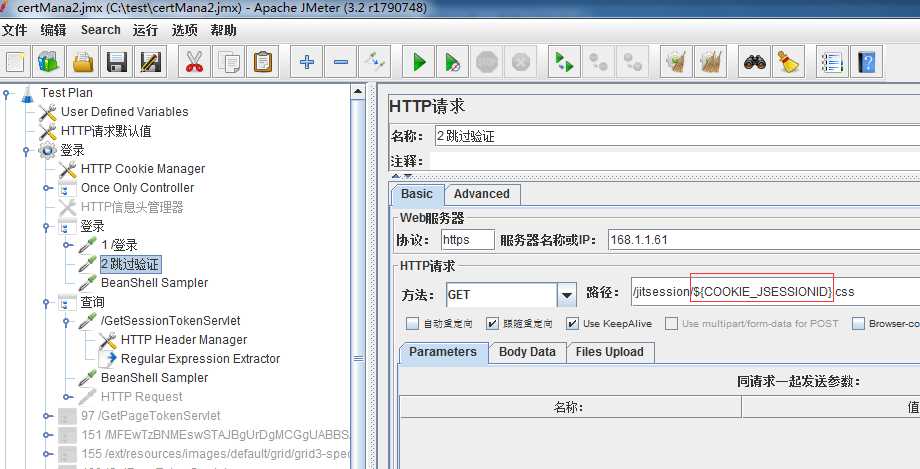Collapse the /GetSessionTokenServlet node

click(x=66, y=322)
